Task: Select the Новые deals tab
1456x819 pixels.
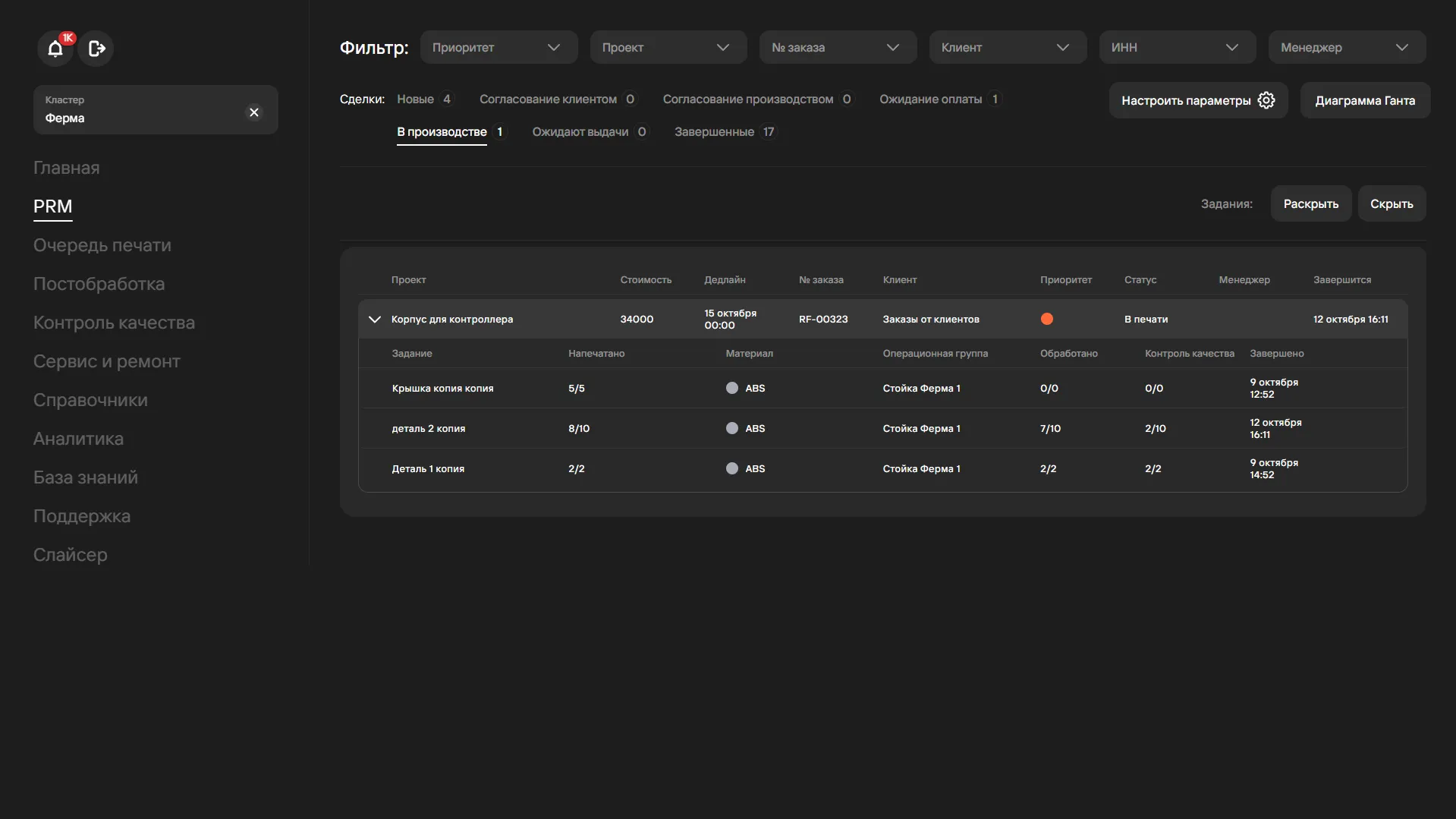Action: [415, 99]
